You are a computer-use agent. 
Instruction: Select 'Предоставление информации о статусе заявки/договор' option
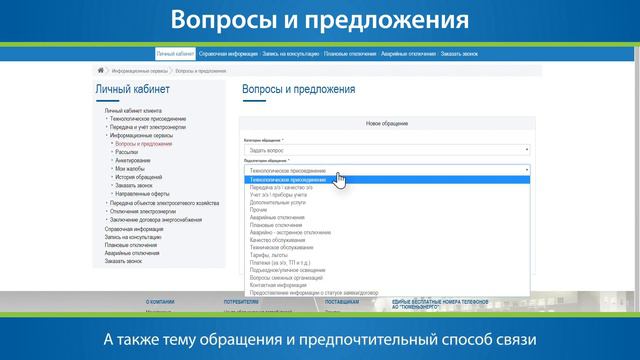point(387,293)
